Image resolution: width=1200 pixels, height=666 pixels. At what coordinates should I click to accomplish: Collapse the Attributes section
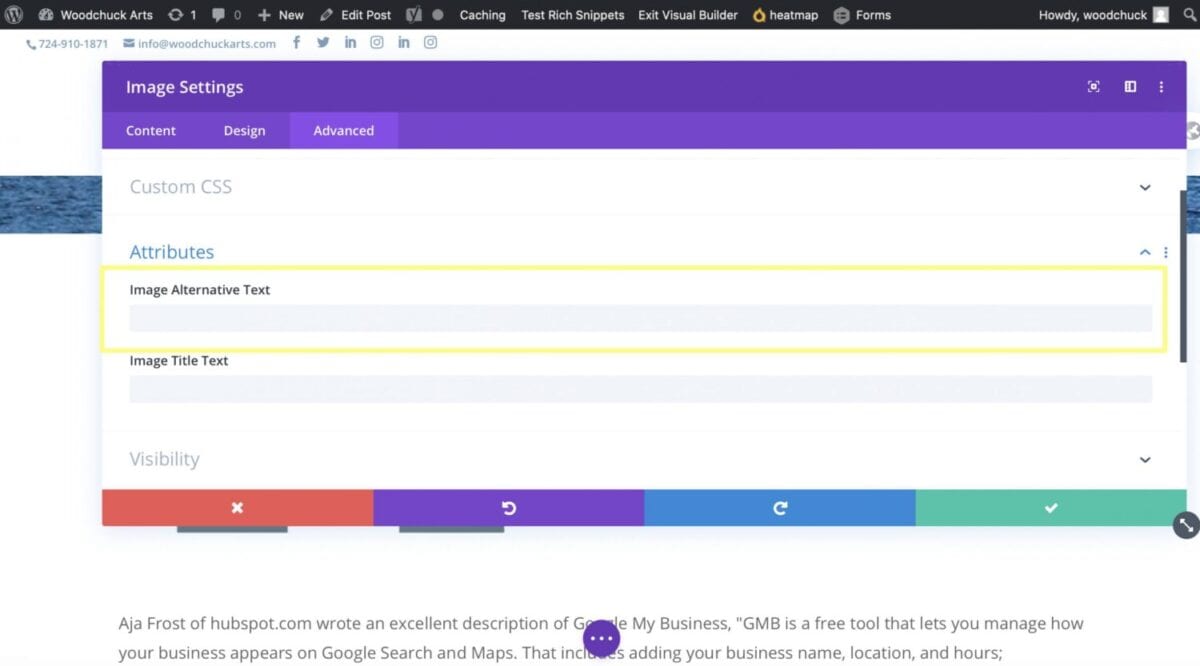(x=1145, y=252)
